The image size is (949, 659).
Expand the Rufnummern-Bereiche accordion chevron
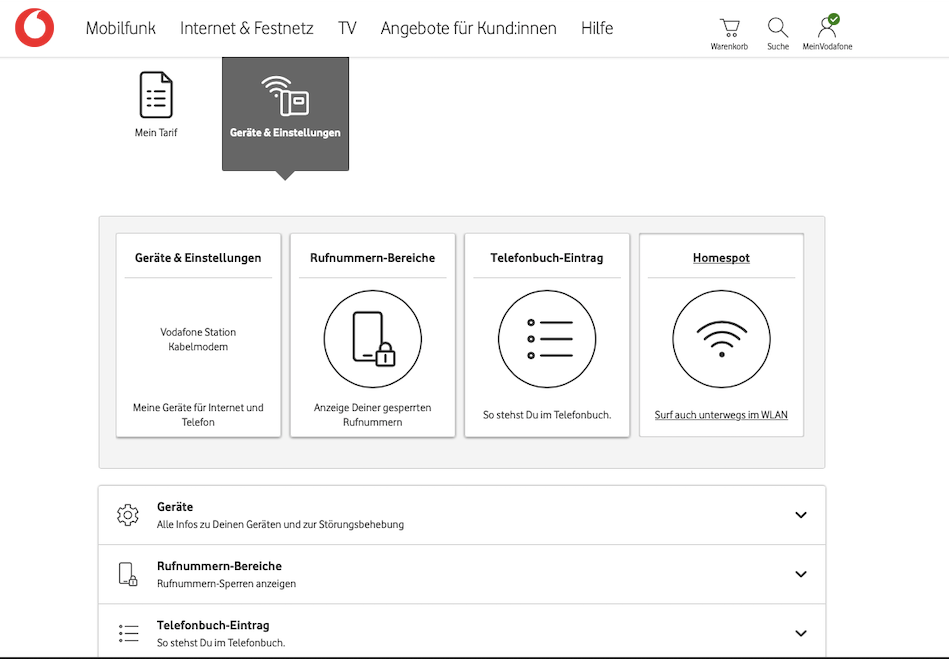point(800,574)
